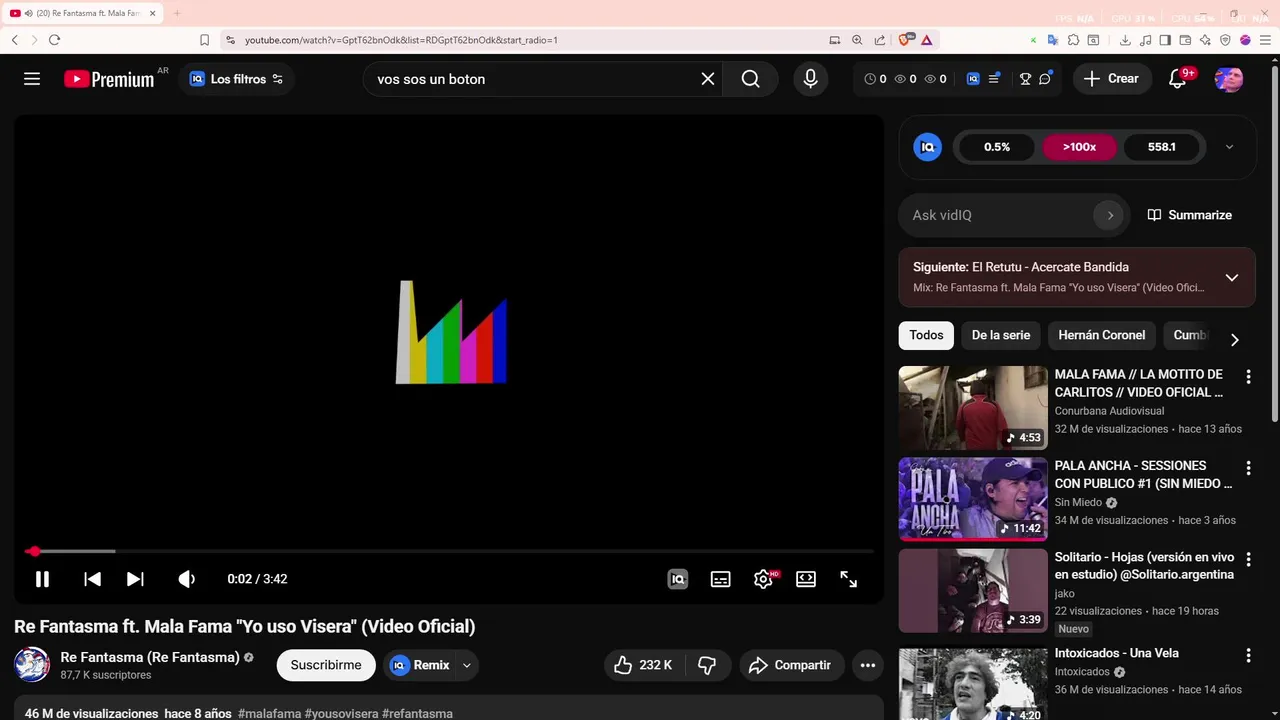Select the Todos filter chip
This screenshot has height=720, width=1280.
point(926,335)
